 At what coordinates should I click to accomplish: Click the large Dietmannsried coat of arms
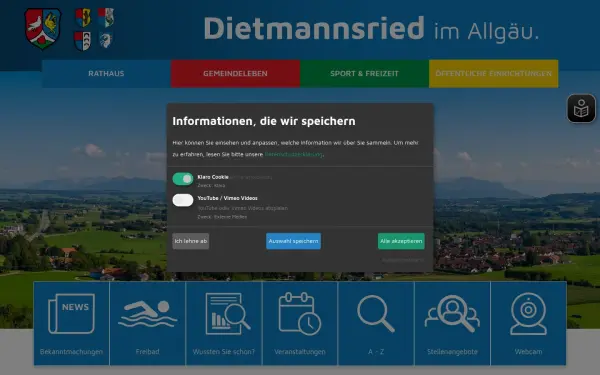pos(42,29)
